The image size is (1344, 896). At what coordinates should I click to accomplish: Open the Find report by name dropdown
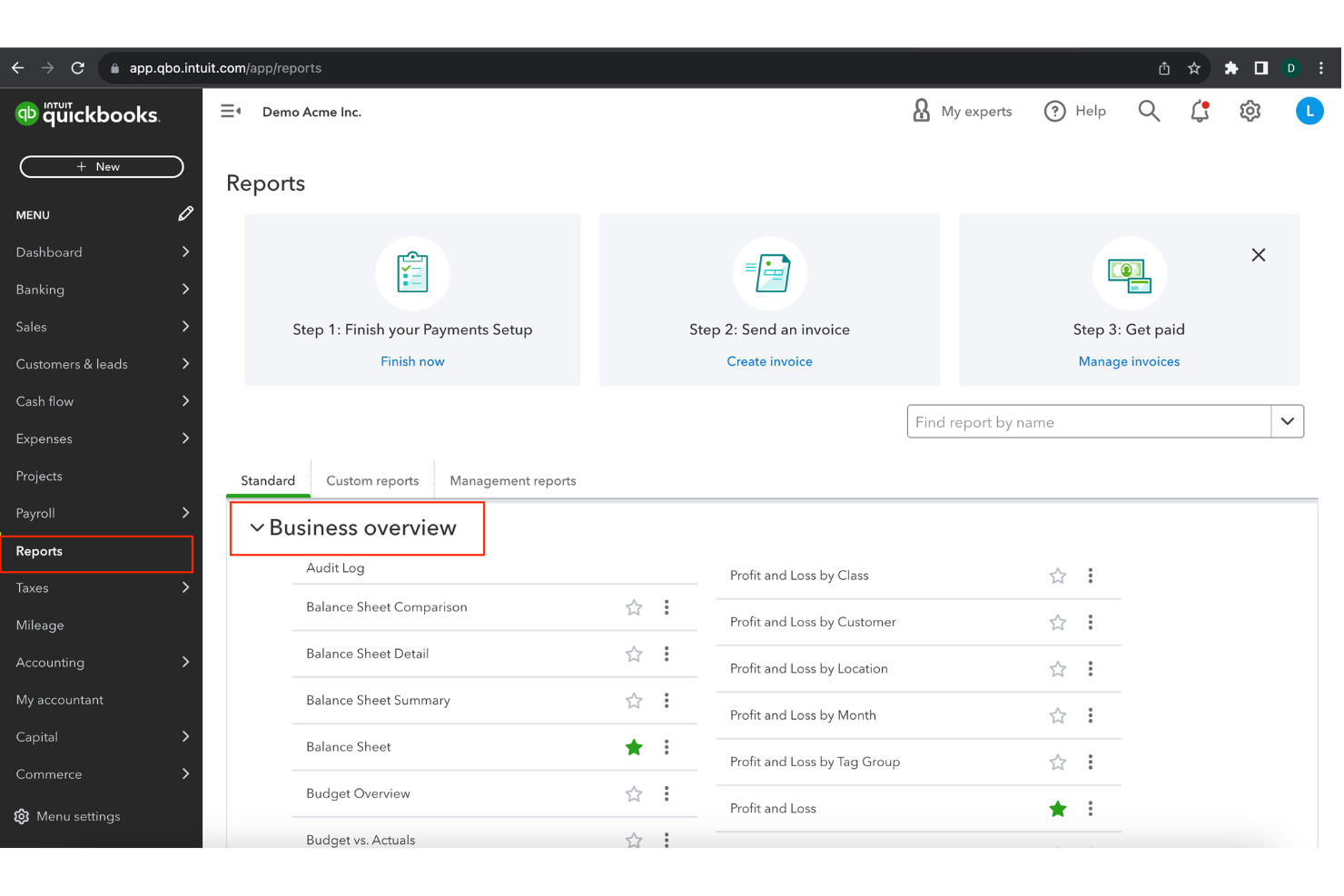tap(1288, 421)
